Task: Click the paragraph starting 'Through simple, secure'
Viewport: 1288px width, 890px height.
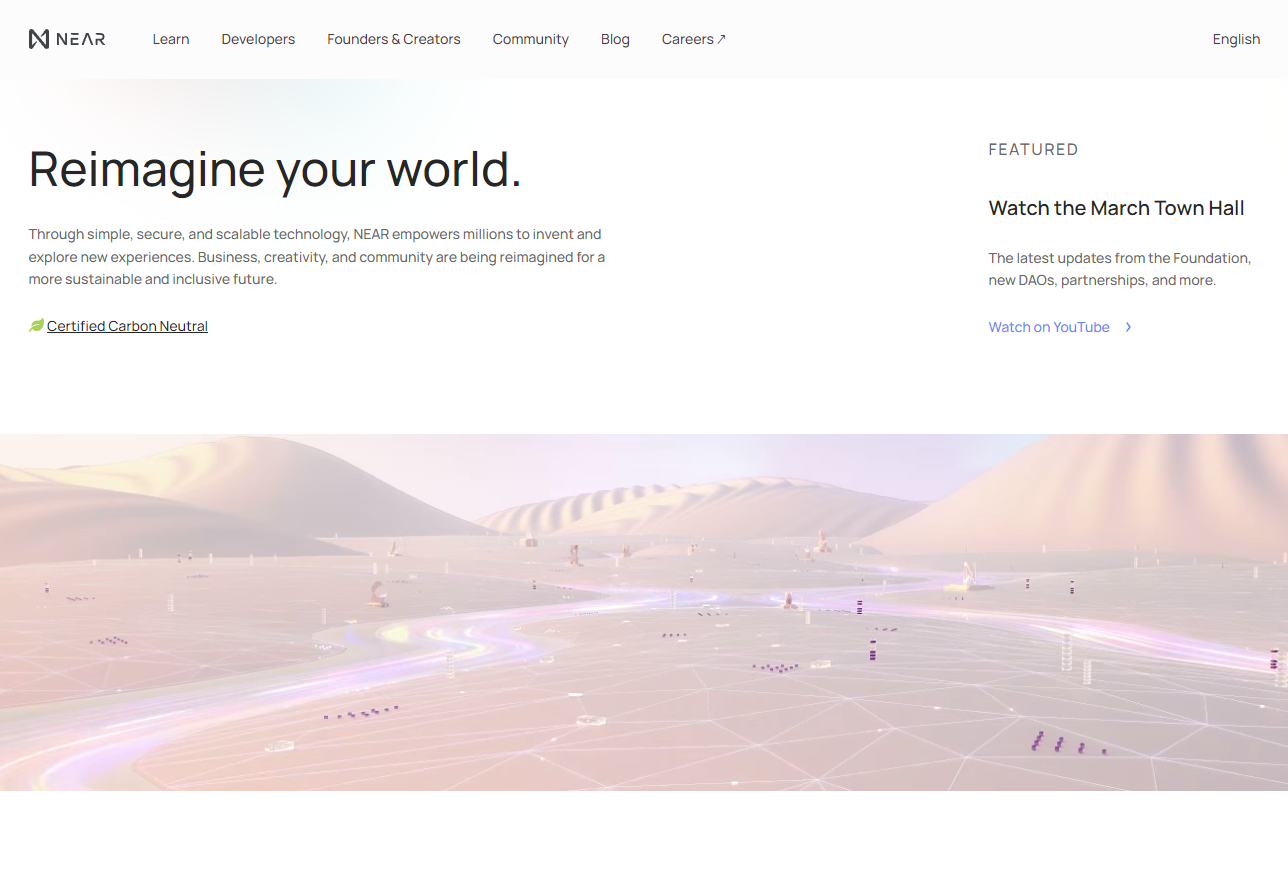Action: 317,257
